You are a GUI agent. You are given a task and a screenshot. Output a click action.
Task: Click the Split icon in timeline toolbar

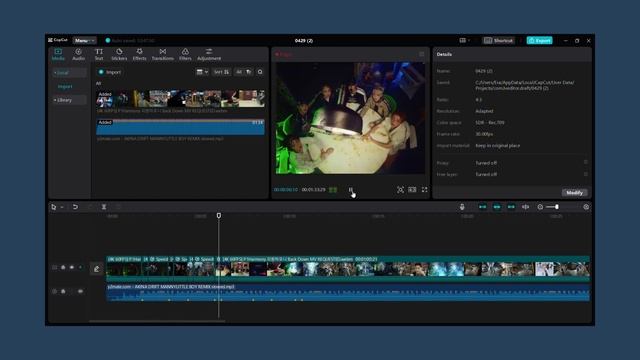(104, 207)
